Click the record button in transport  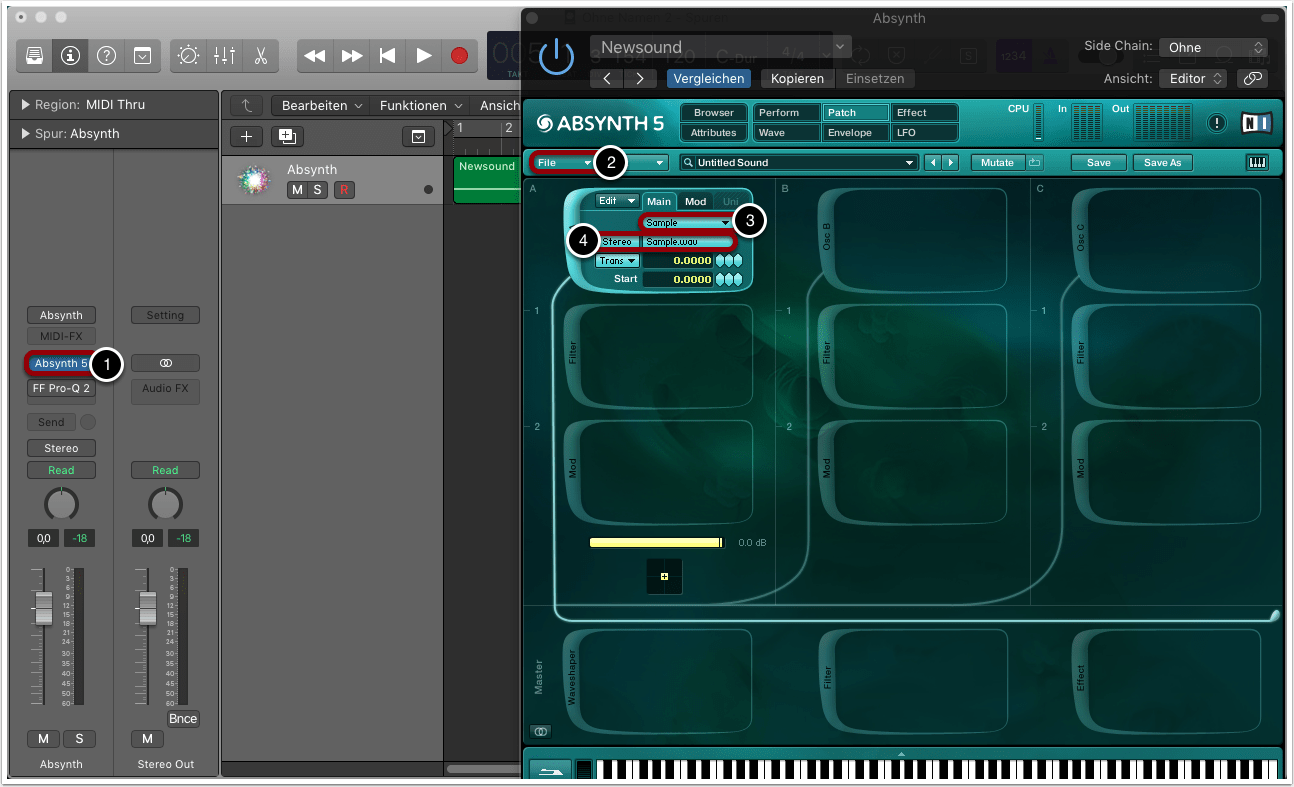459,56
